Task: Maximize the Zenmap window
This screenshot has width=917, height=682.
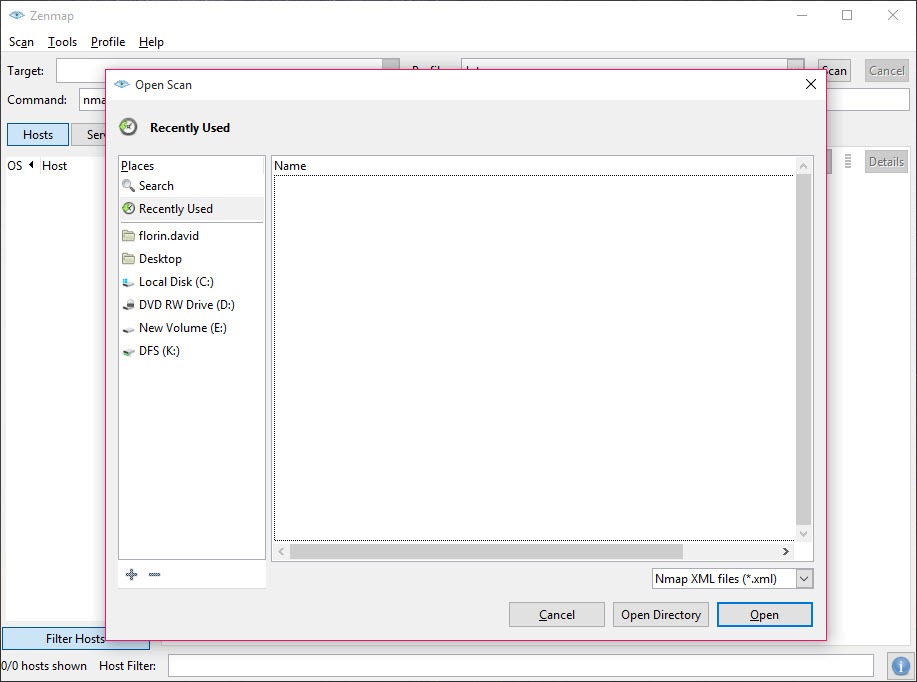Action: tap(847, 15)
